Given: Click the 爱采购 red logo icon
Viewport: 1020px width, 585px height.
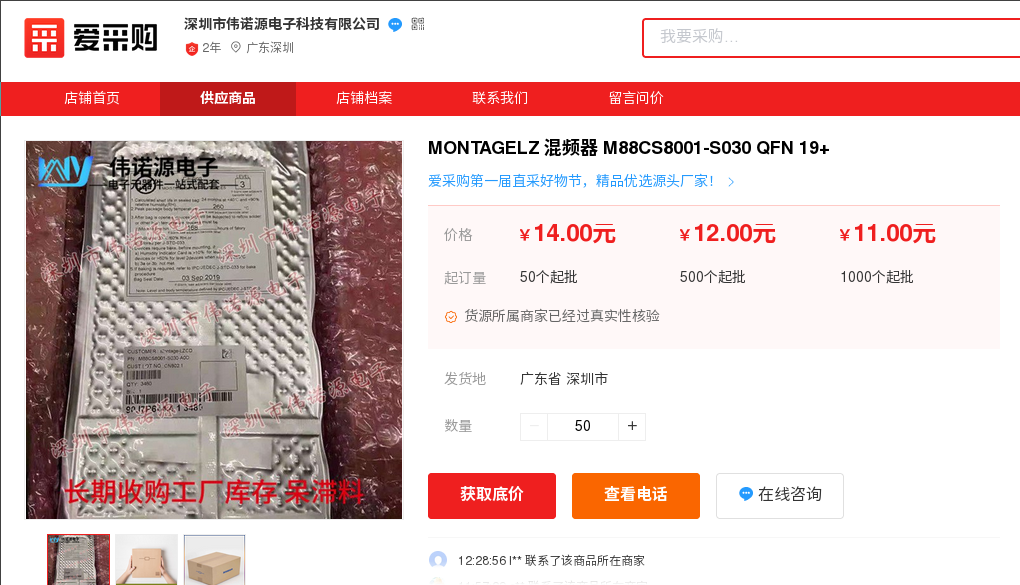Looking at the screenshot, I should click(x=44, y=38).
